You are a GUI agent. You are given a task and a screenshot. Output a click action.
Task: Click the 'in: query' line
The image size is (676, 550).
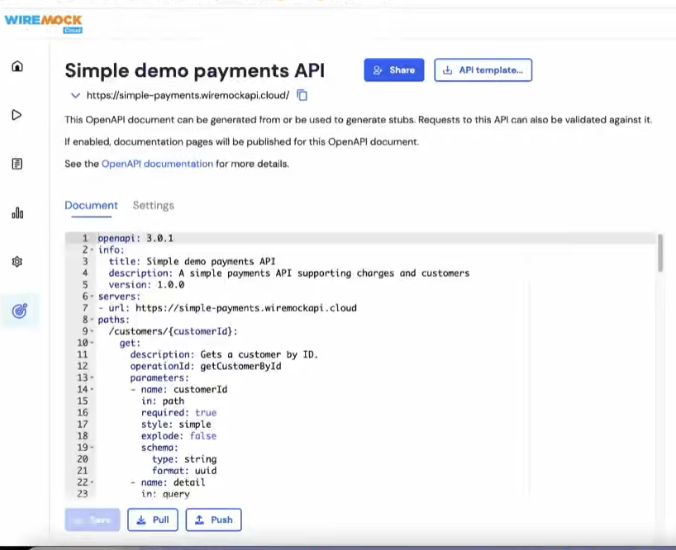165,494
